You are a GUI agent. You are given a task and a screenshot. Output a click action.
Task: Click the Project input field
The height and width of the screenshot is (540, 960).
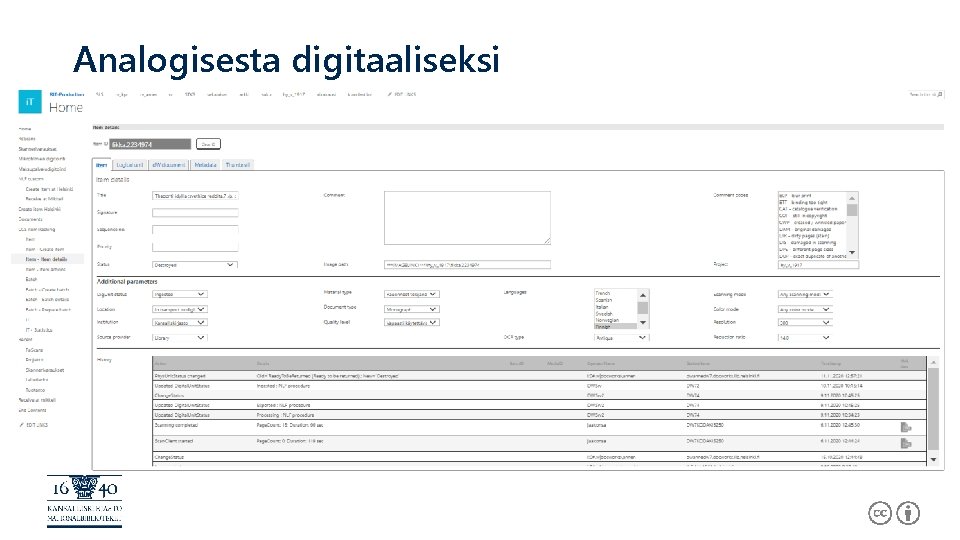(818, 264)
